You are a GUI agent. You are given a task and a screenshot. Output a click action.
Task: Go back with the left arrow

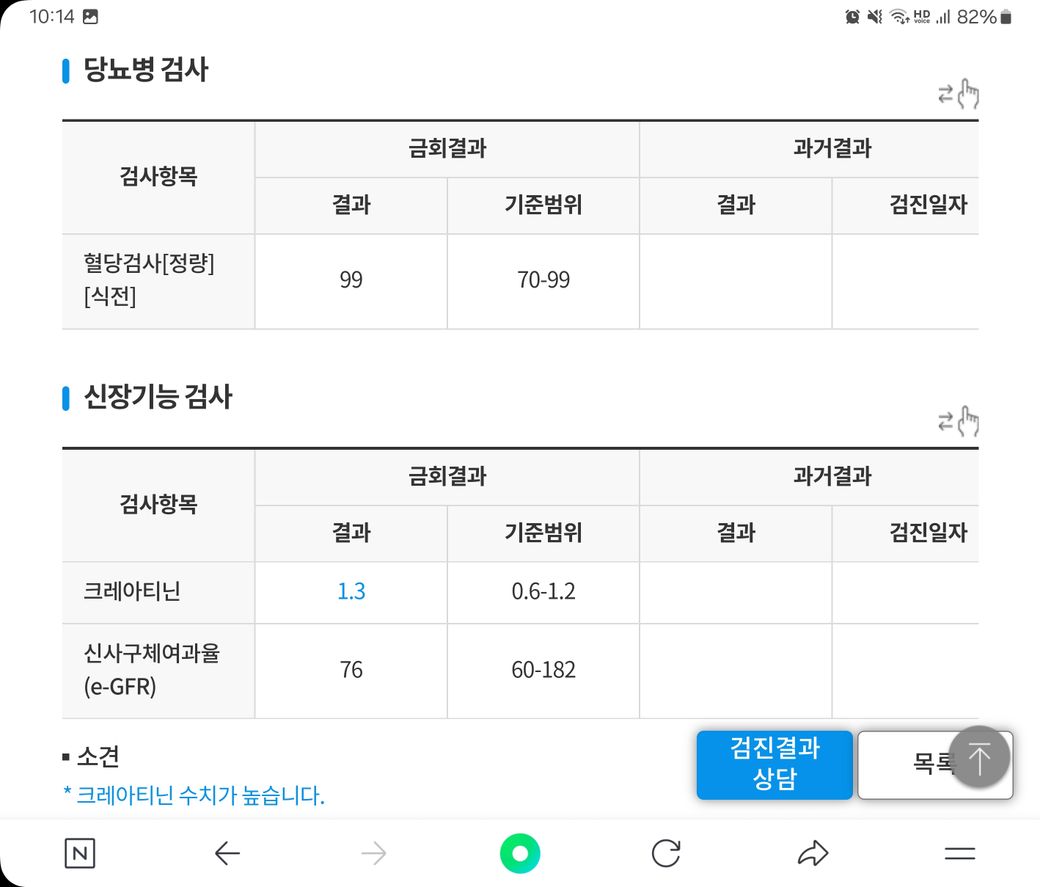click(x=227, y=853)
